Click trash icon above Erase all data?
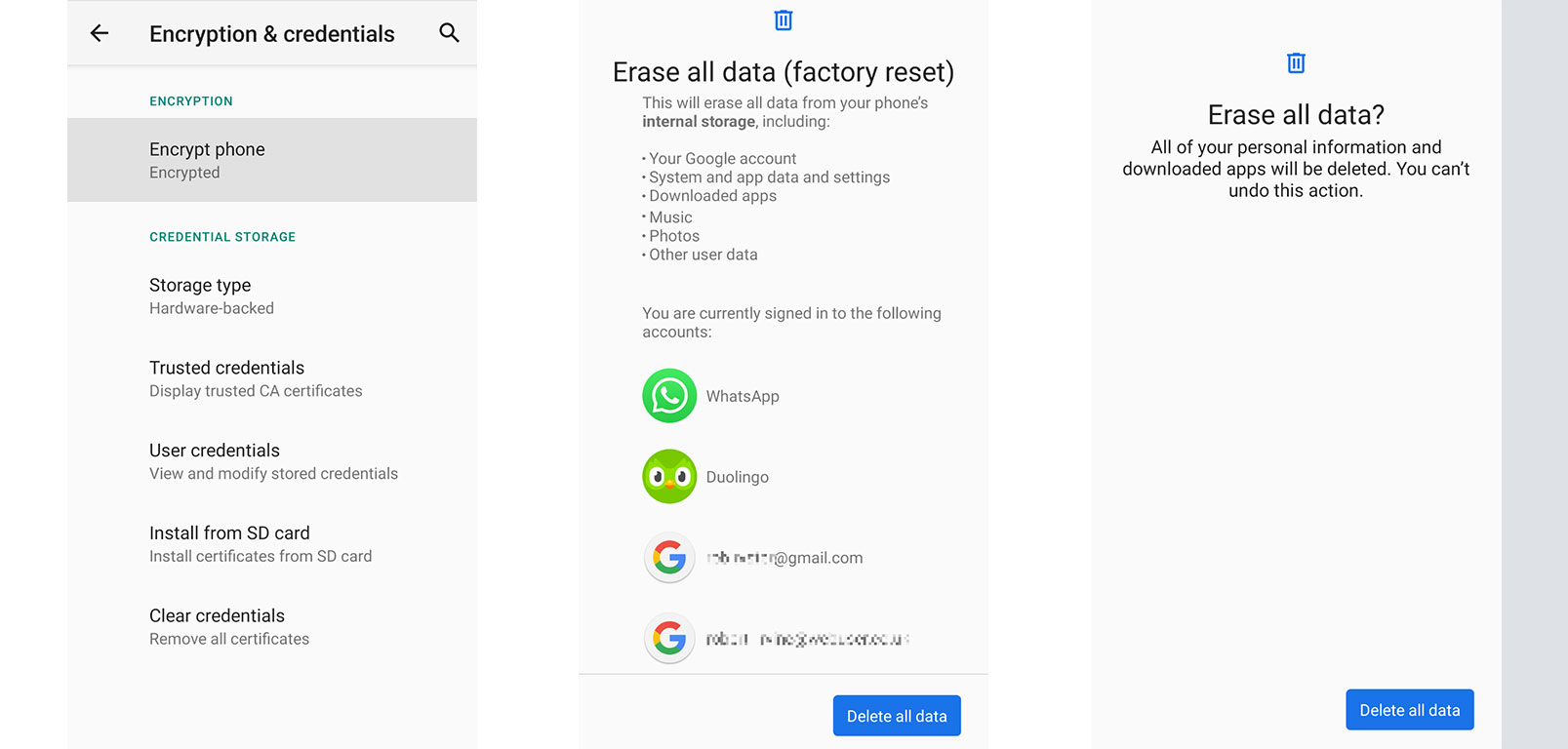The height and width of the screenshot is (749, 1568). coord(1296,63)
